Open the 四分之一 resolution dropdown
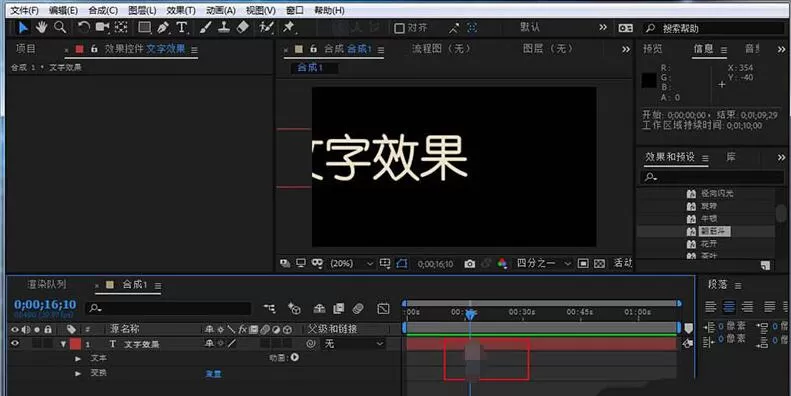This screenshot has width=791, height=396. click(544, 263)
